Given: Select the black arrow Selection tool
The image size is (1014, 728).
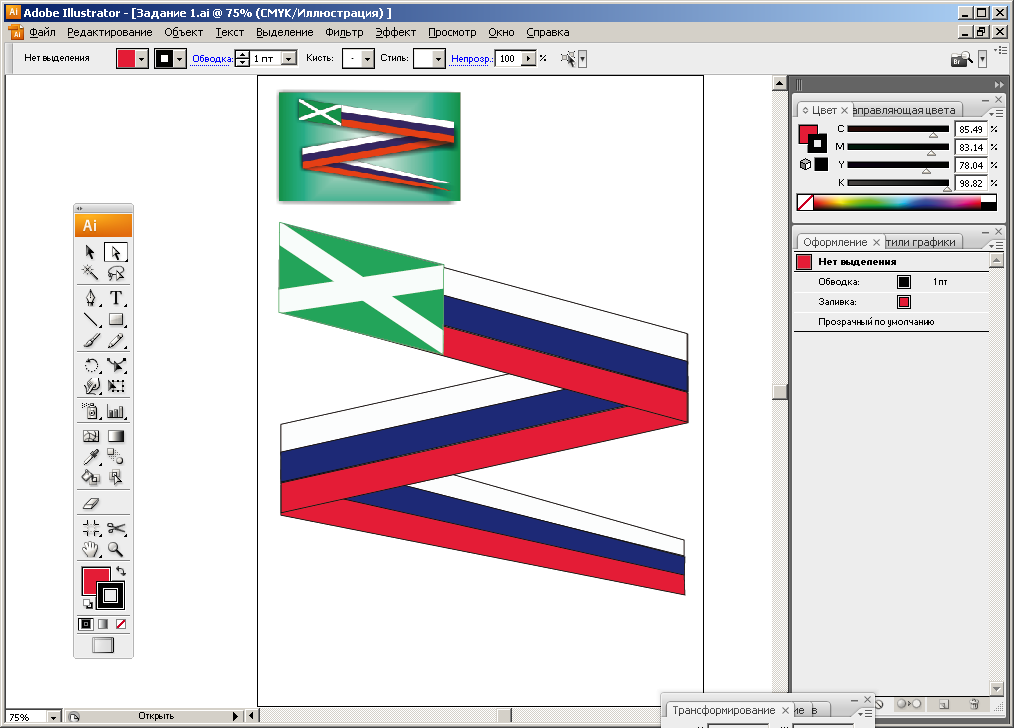Looking at the screenshot, I should coord(91,252).
